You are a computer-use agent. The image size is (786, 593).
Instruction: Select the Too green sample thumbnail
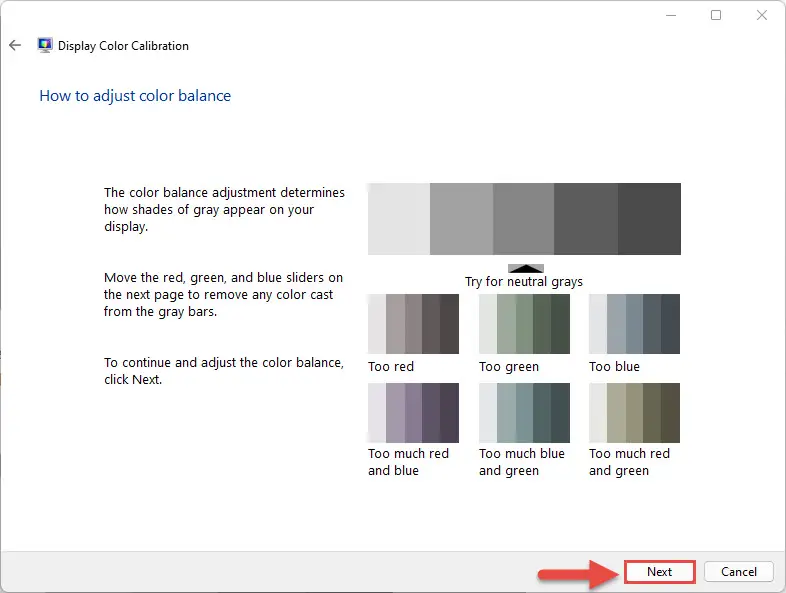click(524, 324)
